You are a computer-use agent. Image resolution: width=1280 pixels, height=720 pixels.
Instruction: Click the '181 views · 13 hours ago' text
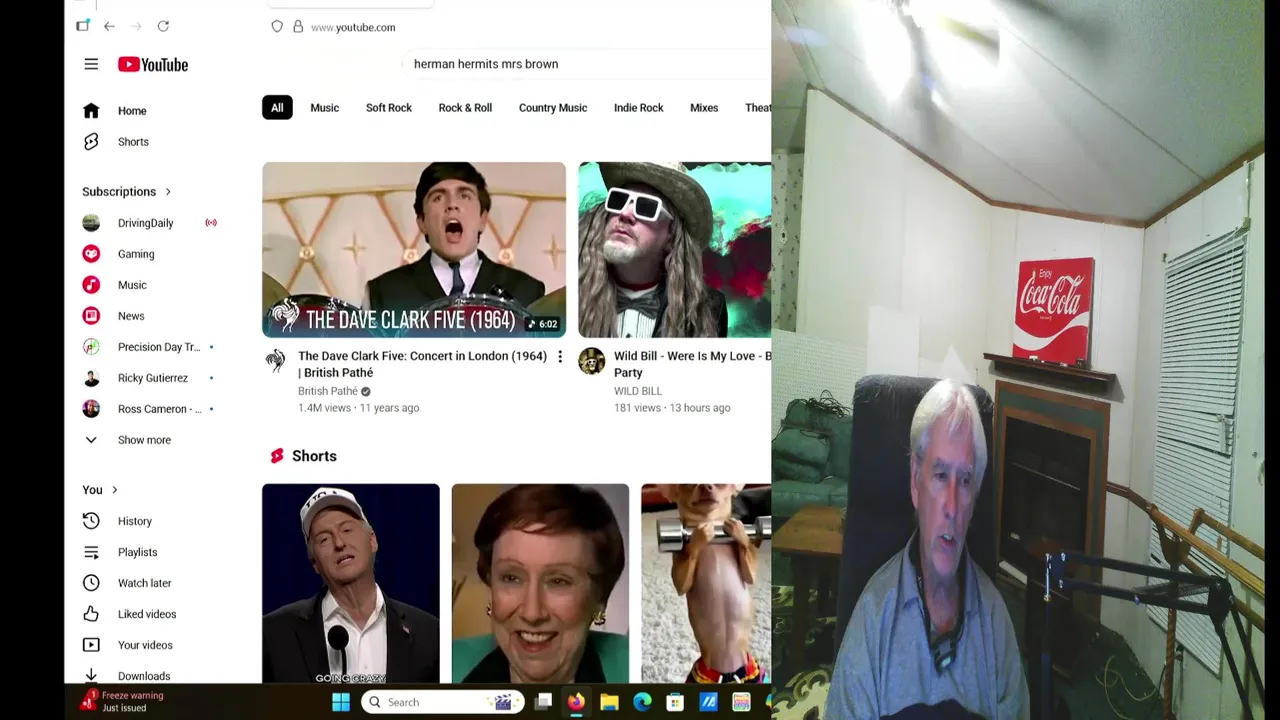672,408
